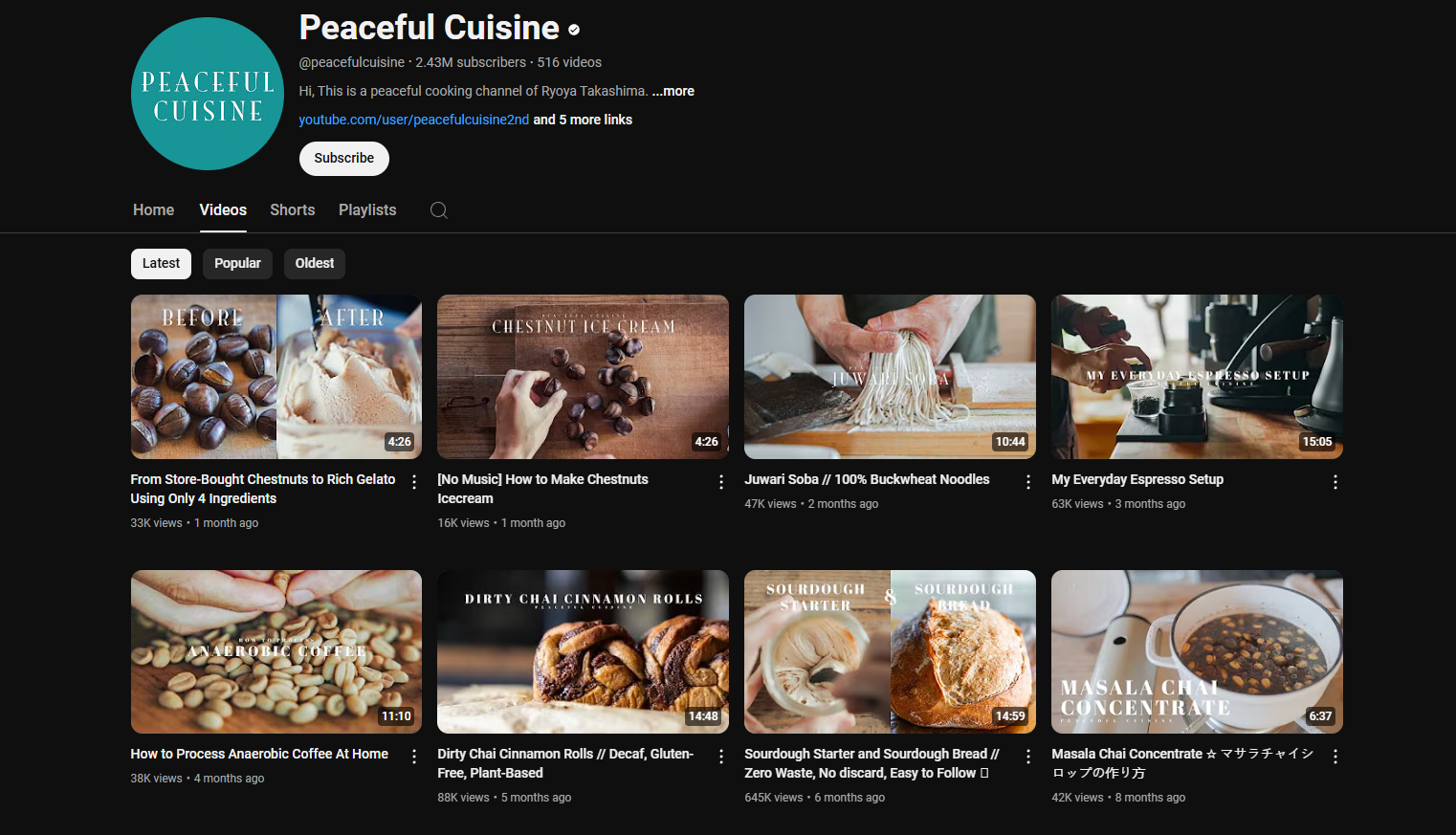Click '88K views' under Dirty Chai video

click(463, 798)
